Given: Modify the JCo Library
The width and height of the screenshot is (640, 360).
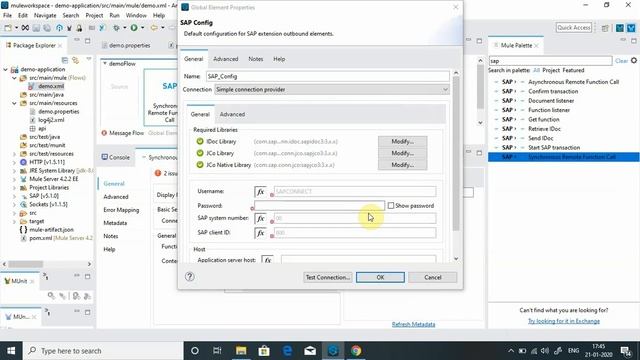Looking at the screenshot, I should pos(402,153).
